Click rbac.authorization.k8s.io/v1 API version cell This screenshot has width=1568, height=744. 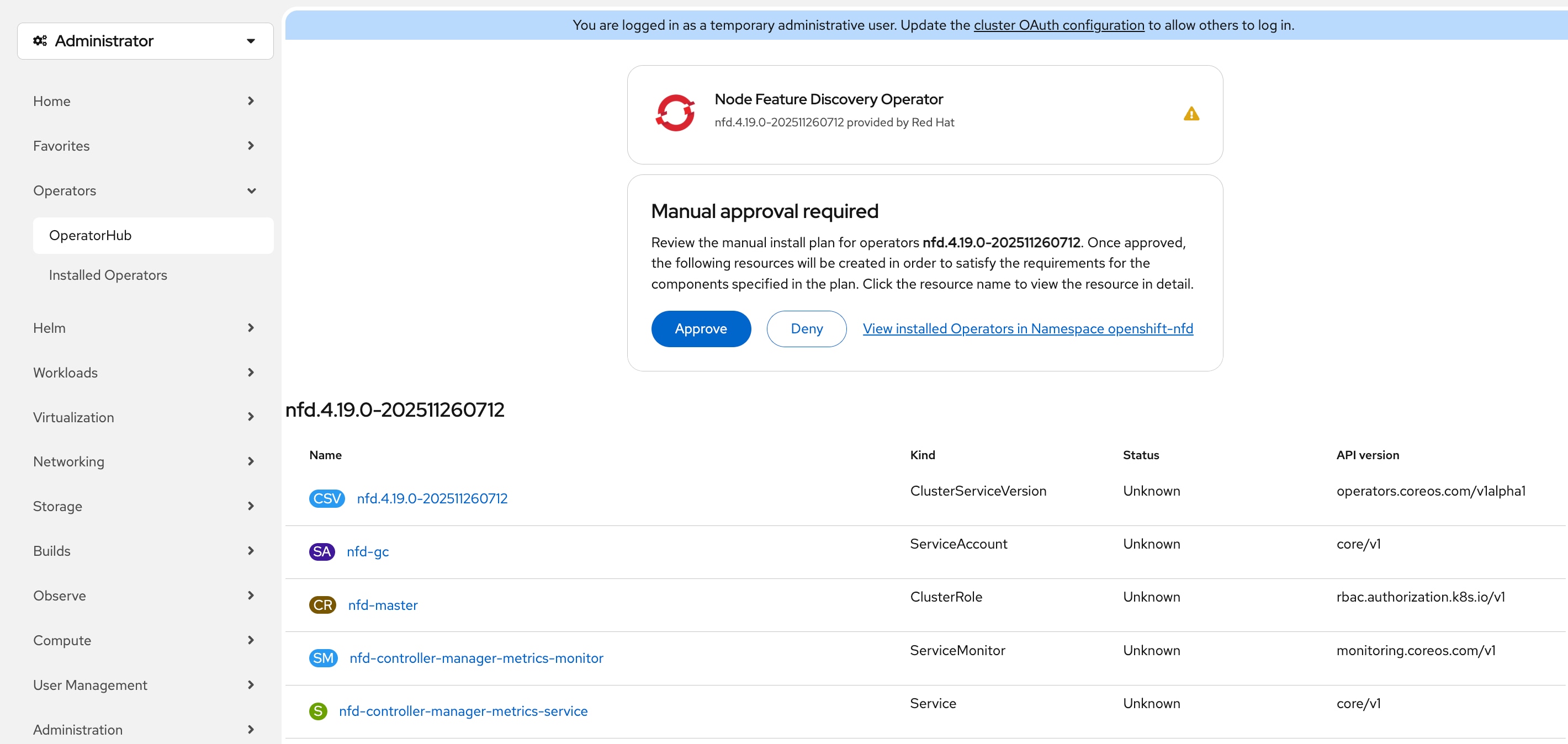point(1421,597)
